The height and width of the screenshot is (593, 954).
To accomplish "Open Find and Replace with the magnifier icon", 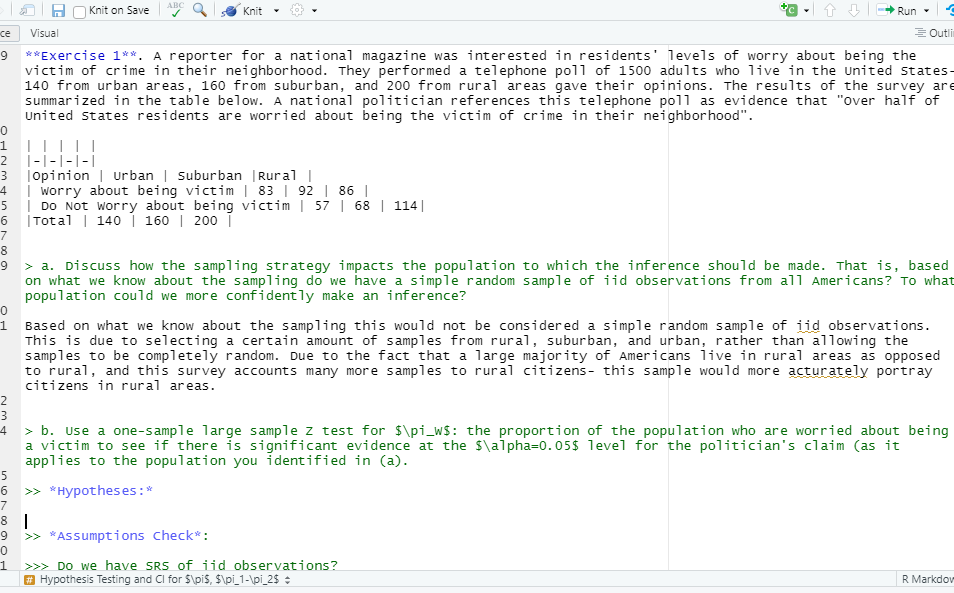I will click(198, 11).
